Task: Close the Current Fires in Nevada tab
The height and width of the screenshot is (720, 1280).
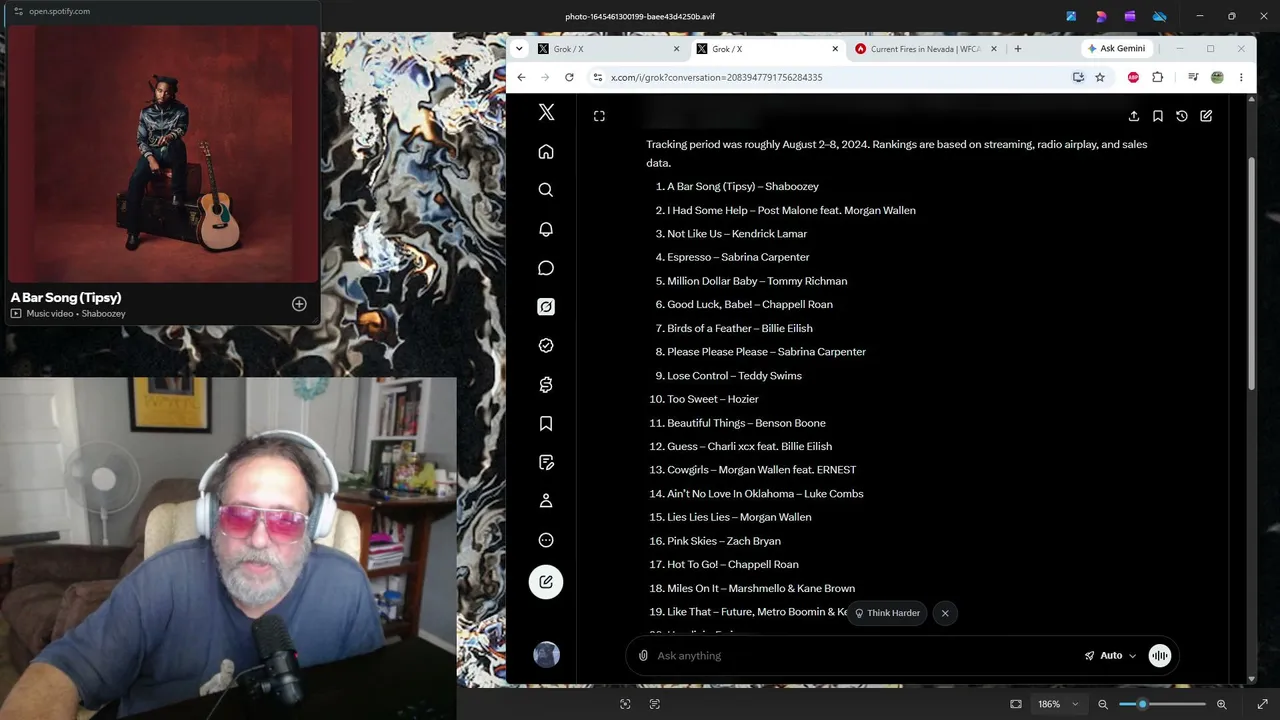Action: click(993, 49)
